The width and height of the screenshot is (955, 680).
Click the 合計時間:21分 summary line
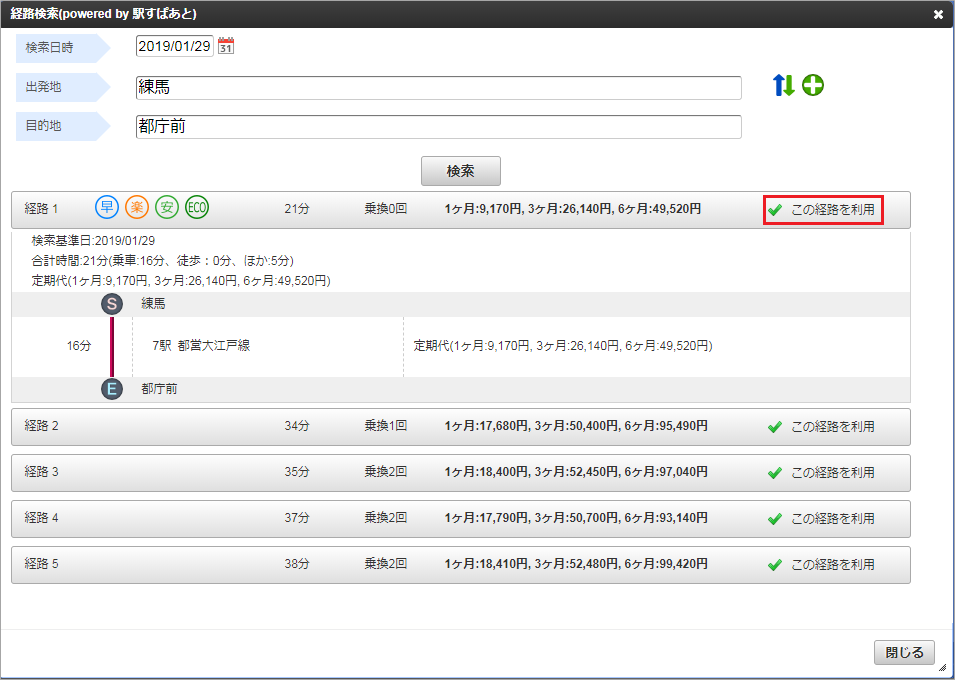163,261
